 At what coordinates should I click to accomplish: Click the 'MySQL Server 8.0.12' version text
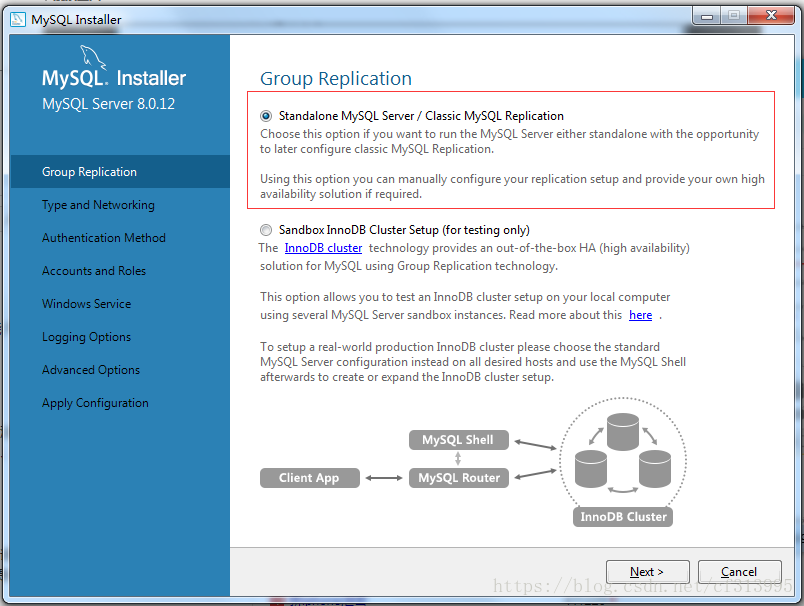coord(108,104)
